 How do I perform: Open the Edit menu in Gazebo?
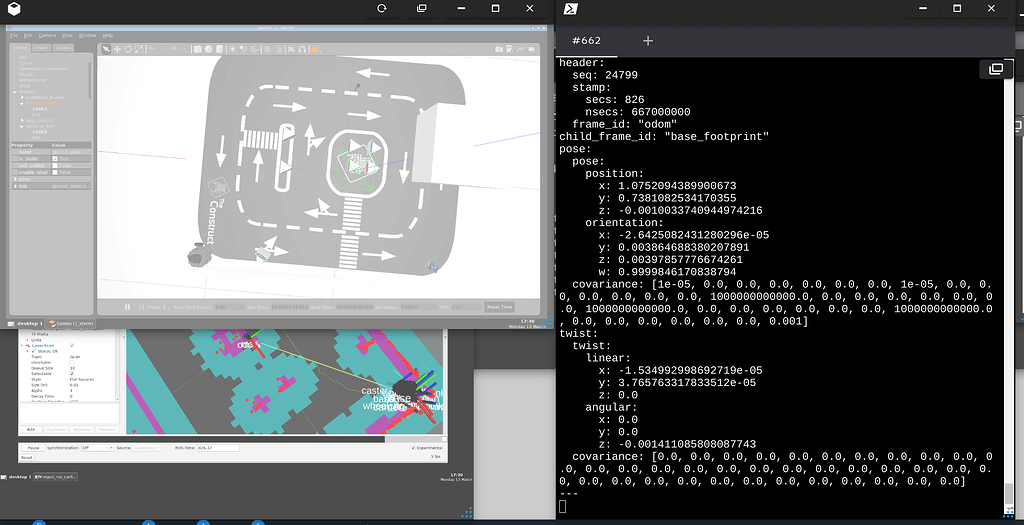pyautogui.click(x=28, y=35)
